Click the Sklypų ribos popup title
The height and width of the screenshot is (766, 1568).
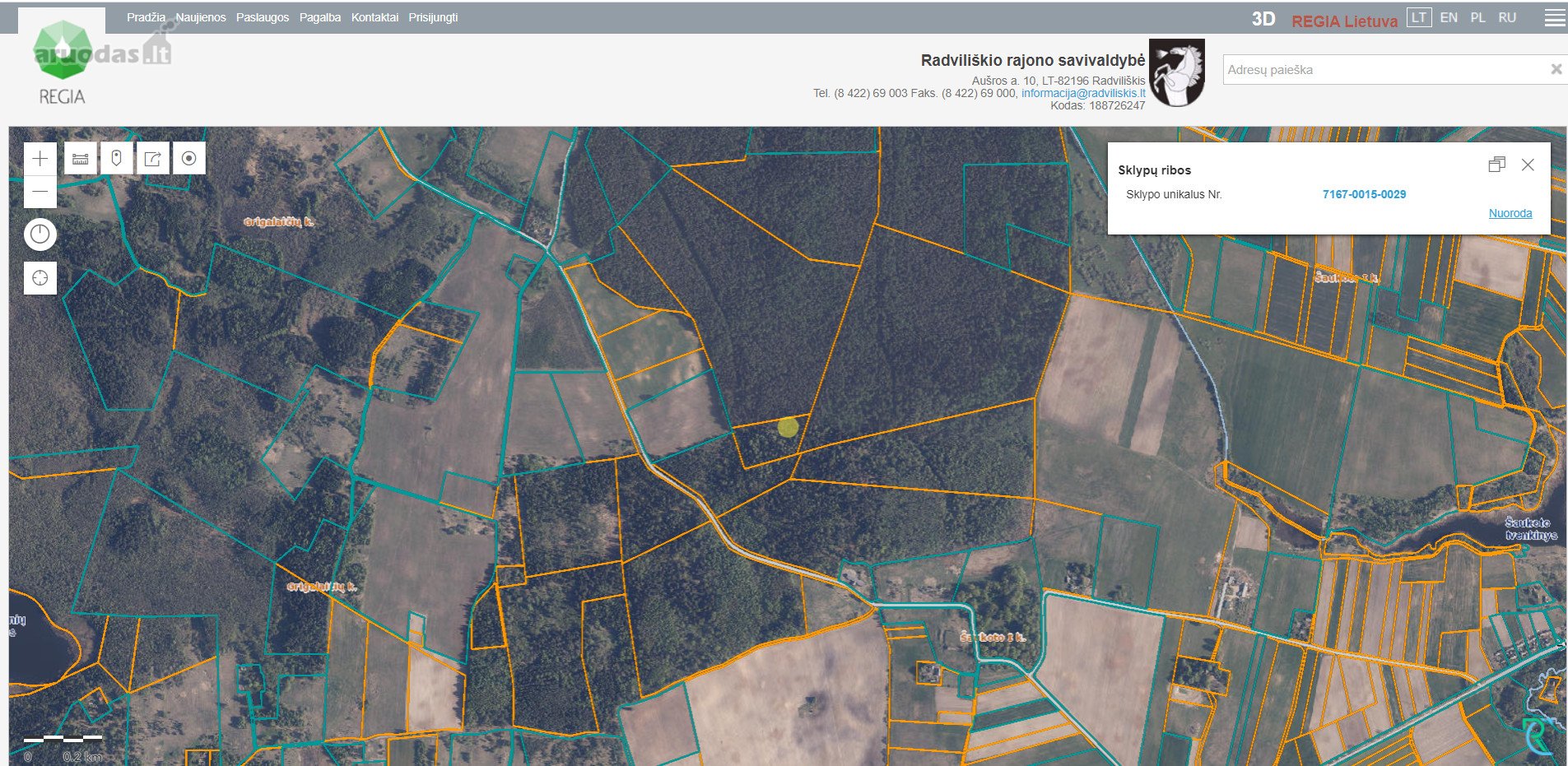coord(1154,170)
